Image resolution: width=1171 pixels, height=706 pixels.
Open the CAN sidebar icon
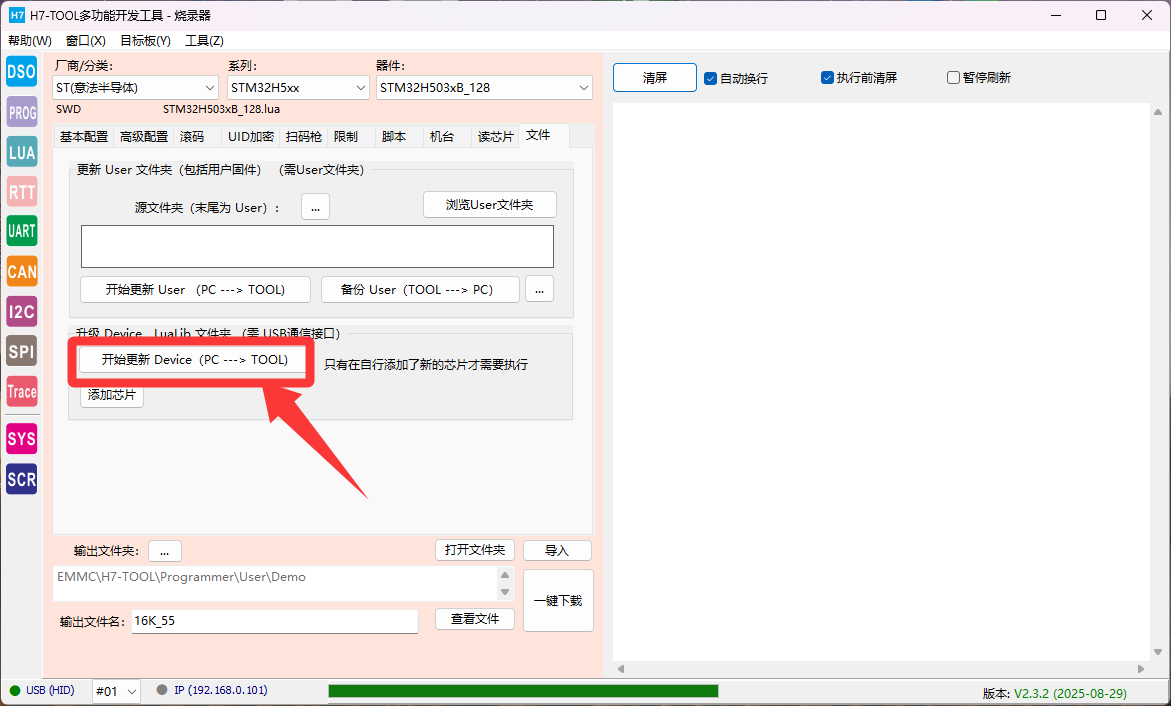click(x=22, y=271)
